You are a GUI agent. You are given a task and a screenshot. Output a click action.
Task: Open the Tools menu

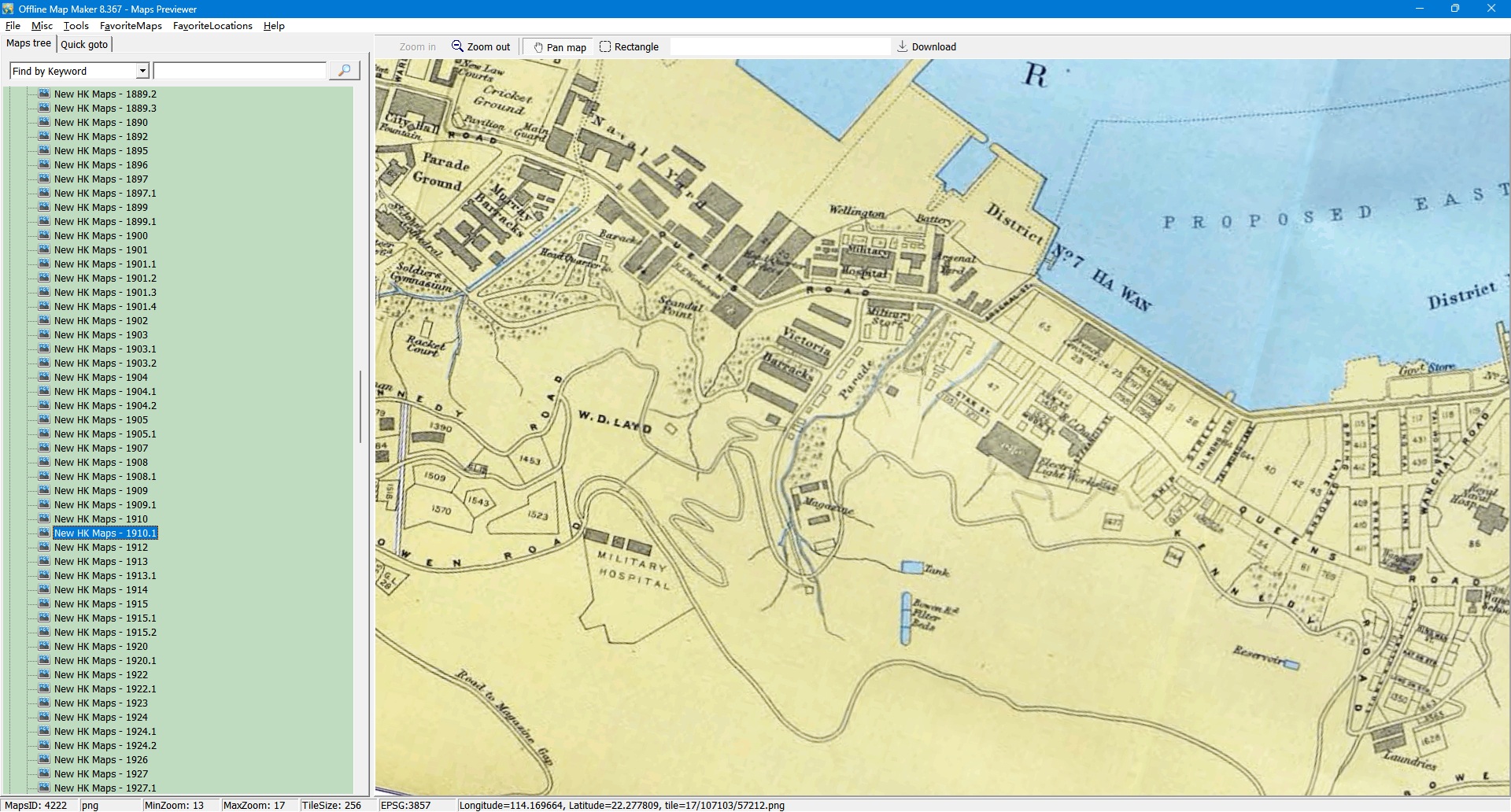(x=76, y=26)
